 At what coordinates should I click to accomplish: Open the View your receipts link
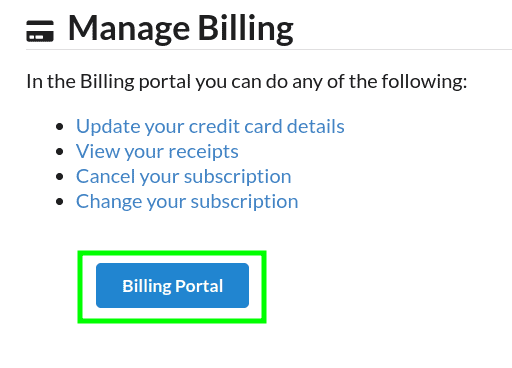click(x=157, y=152)
